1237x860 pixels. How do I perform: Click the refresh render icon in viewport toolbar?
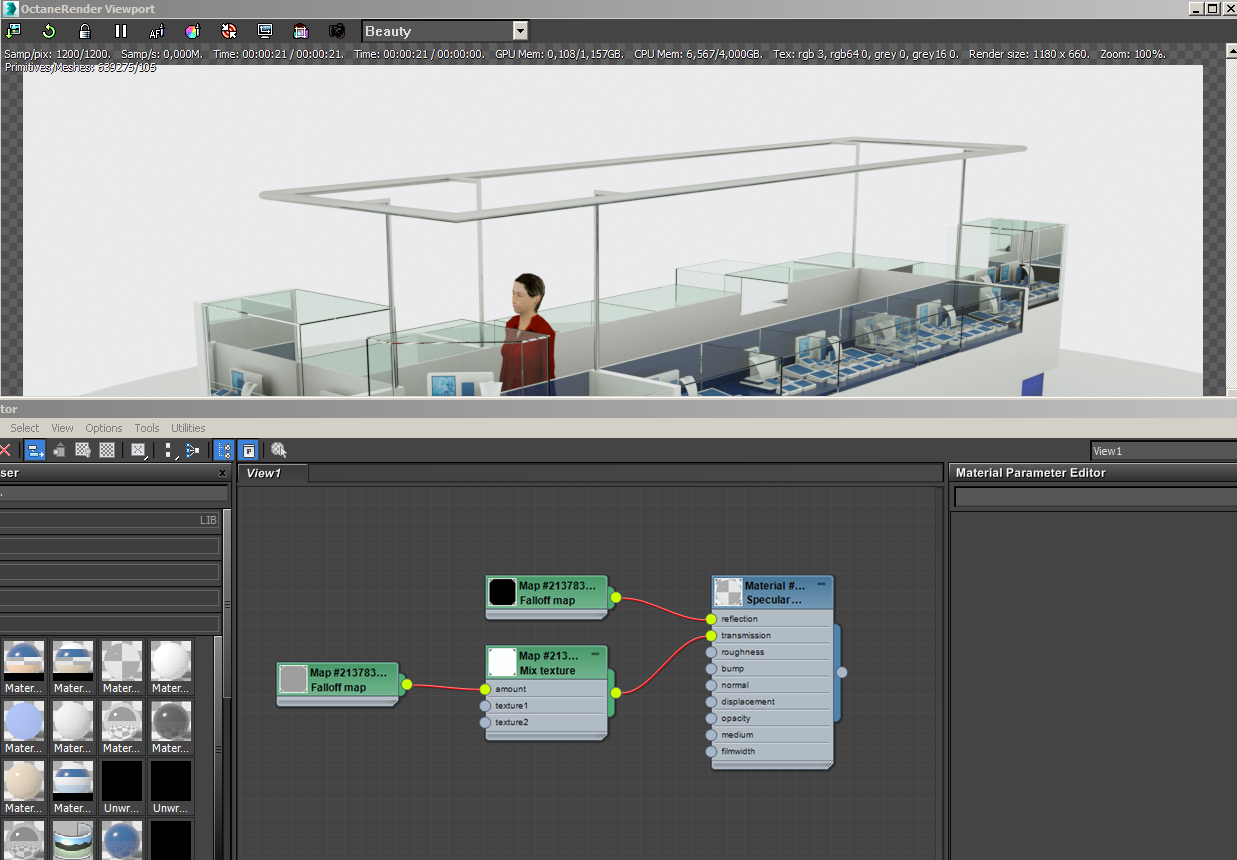point(48,31)
